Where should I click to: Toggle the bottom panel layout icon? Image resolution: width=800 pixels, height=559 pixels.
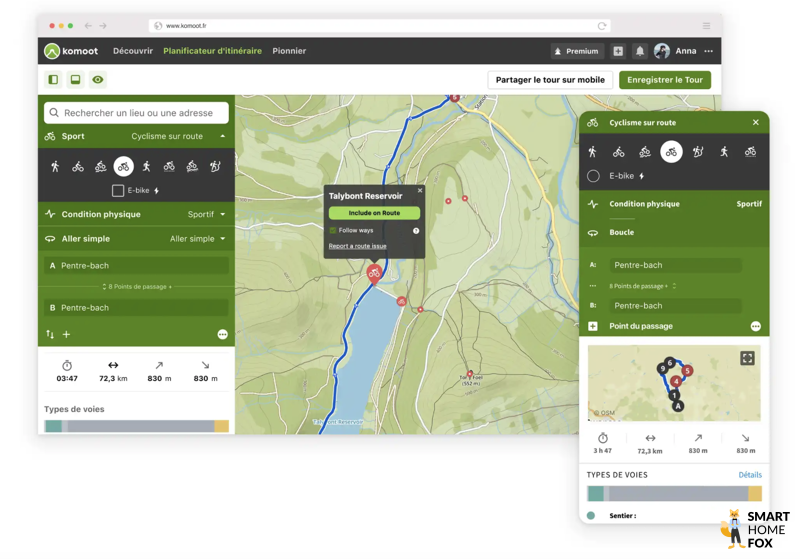point(76,80)
